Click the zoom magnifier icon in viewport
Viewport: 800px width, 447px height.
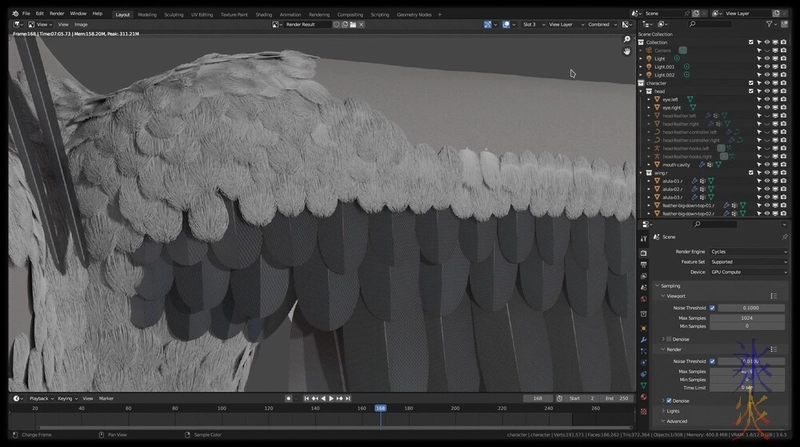(627, 39)
